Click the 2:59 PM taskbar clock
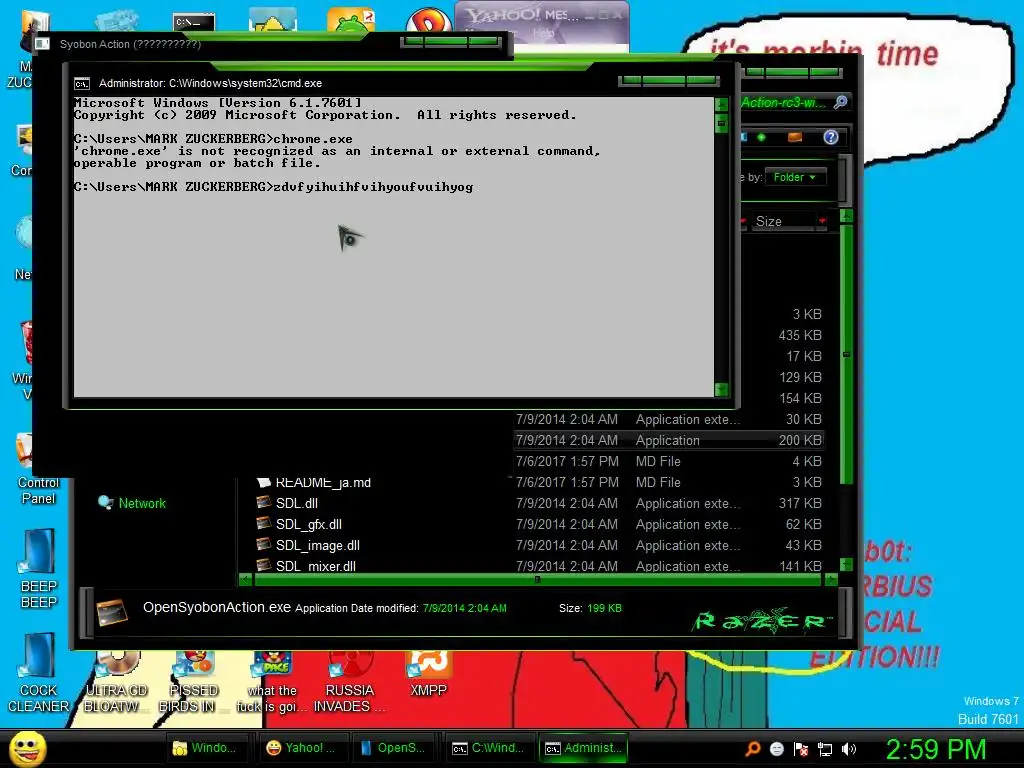Image resolution: width=1024 pixels, height=768 pixels. [x=936, y=749]
